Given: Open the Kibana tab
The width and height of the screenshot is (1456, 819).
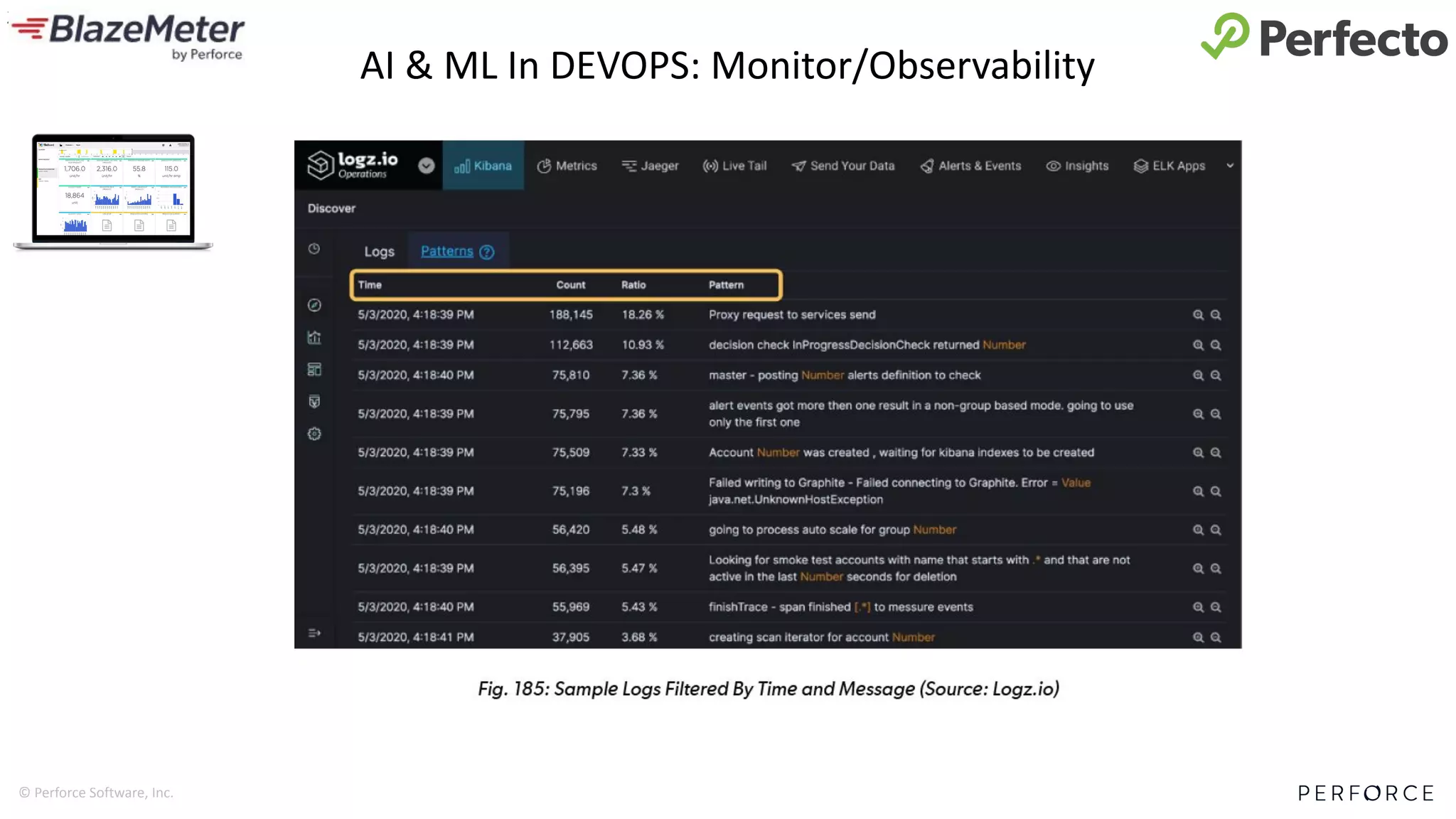Looking at the screenshot, I should [x=483, y=166].
